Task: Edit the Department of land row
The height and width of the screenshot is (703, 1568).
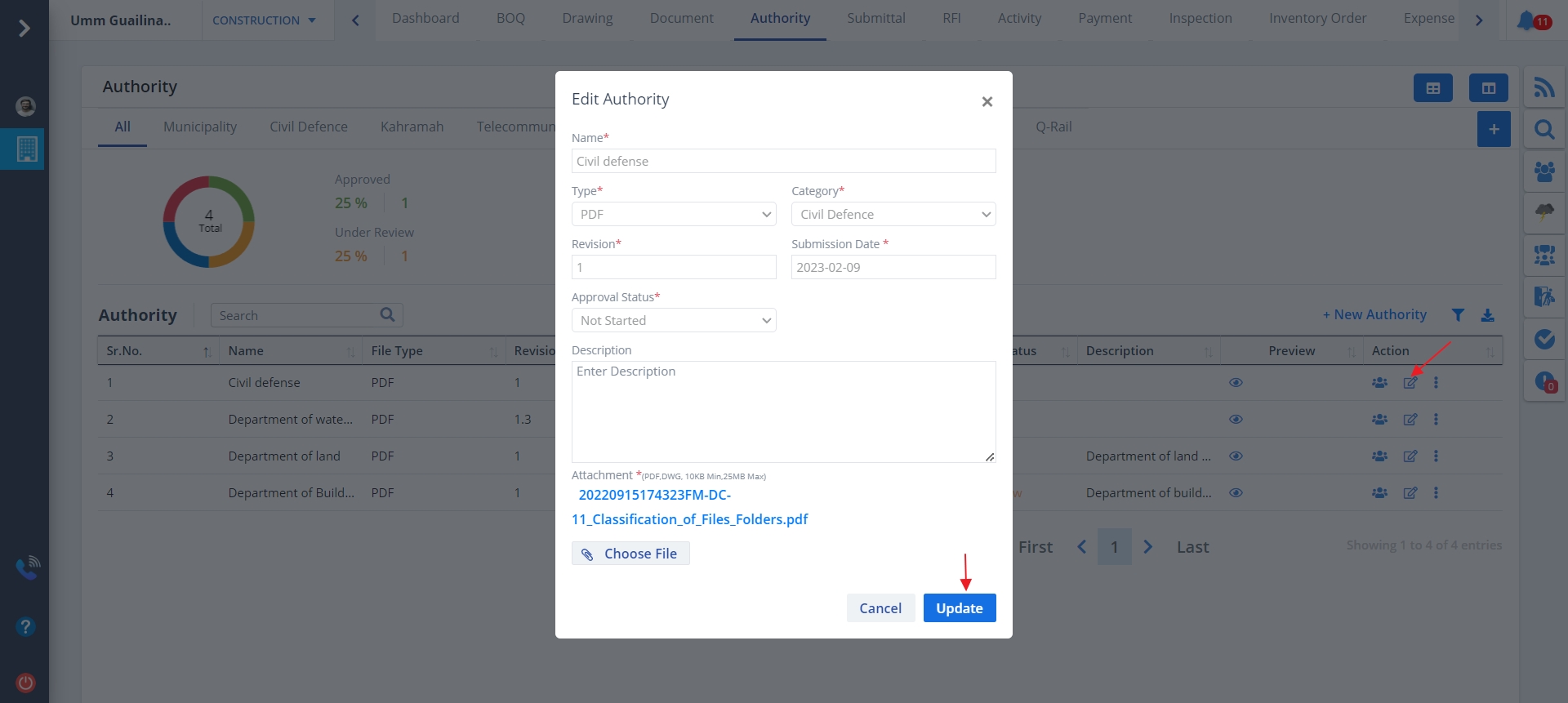Action: point(1410,456)
